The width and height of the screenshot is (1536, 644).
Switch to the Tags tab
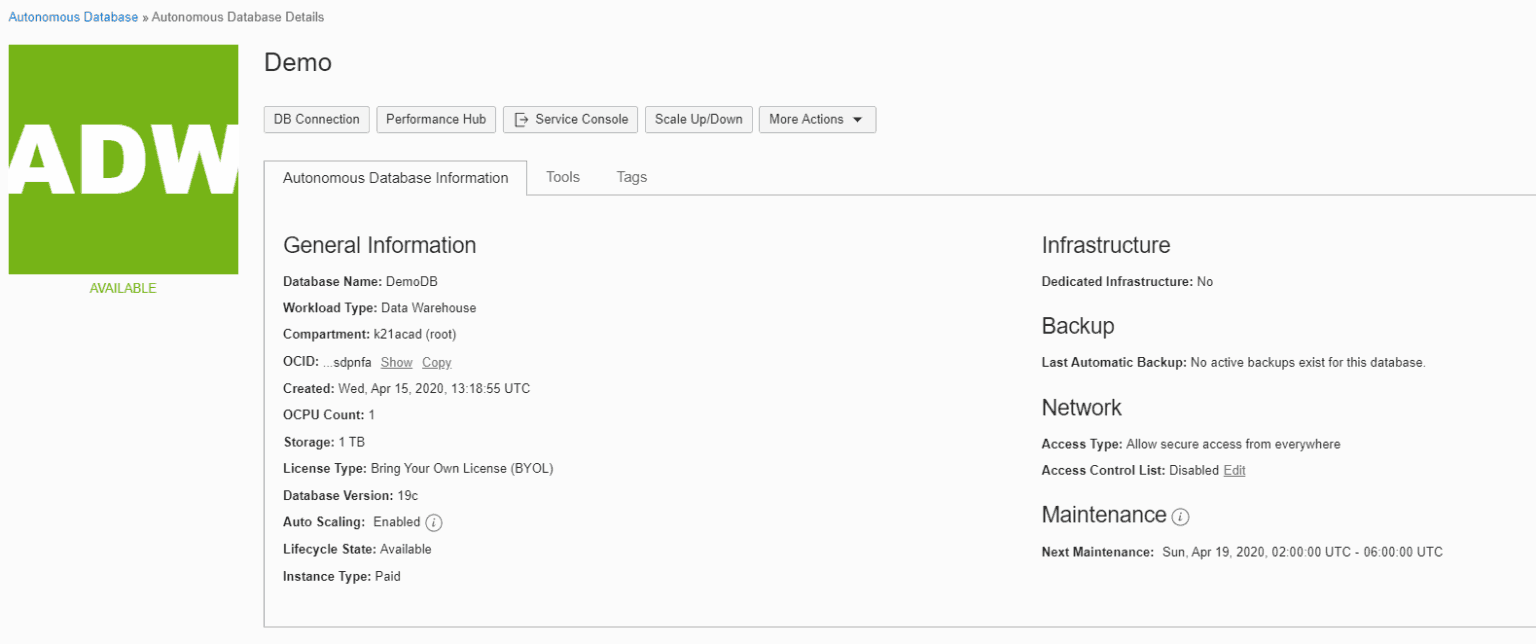tap(632, 177)
